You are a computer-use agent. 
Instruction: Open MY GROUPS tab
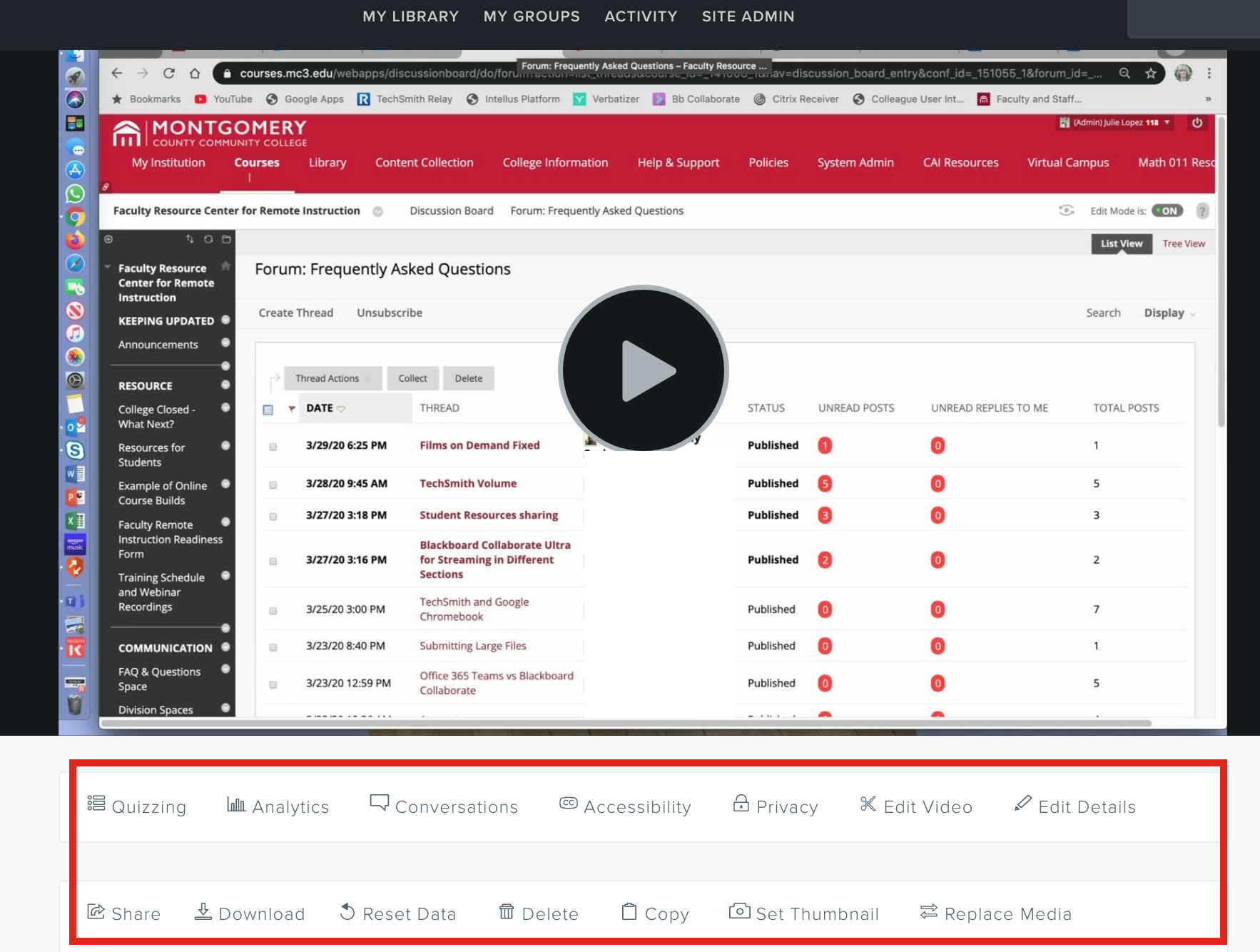point(532,16)
